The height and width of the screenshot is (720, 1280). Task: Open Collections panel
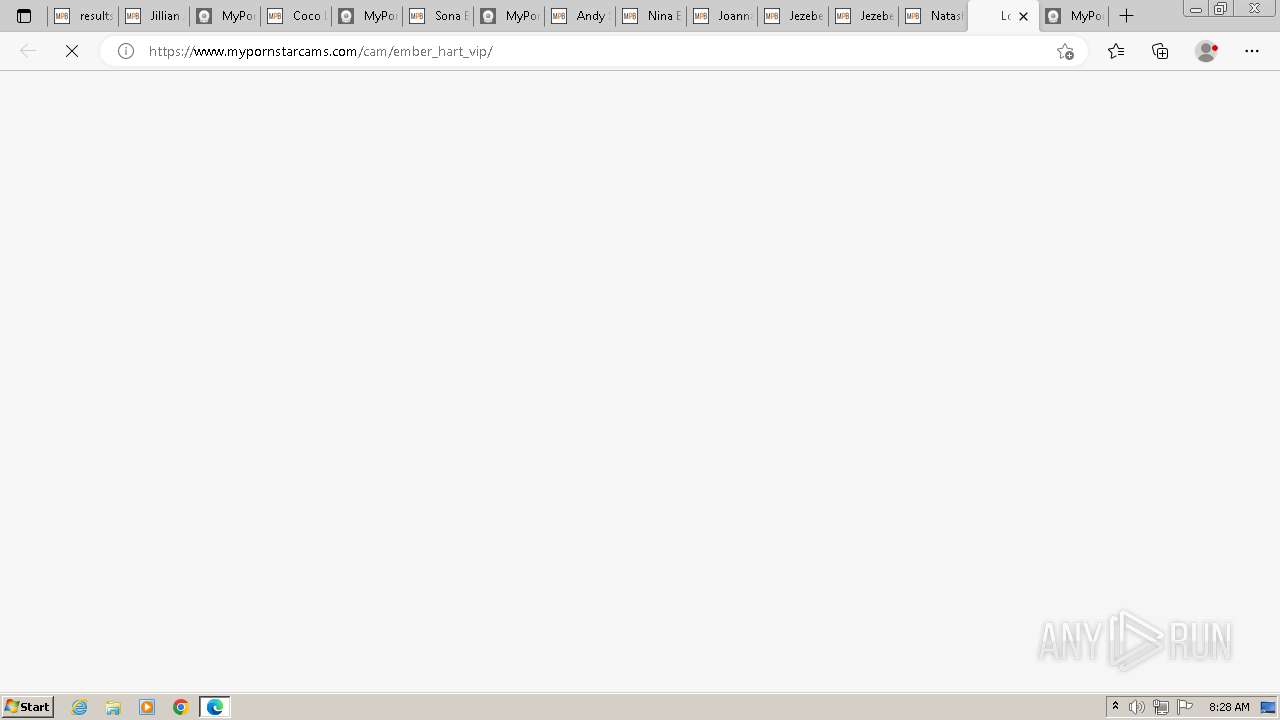point(1160,51)
